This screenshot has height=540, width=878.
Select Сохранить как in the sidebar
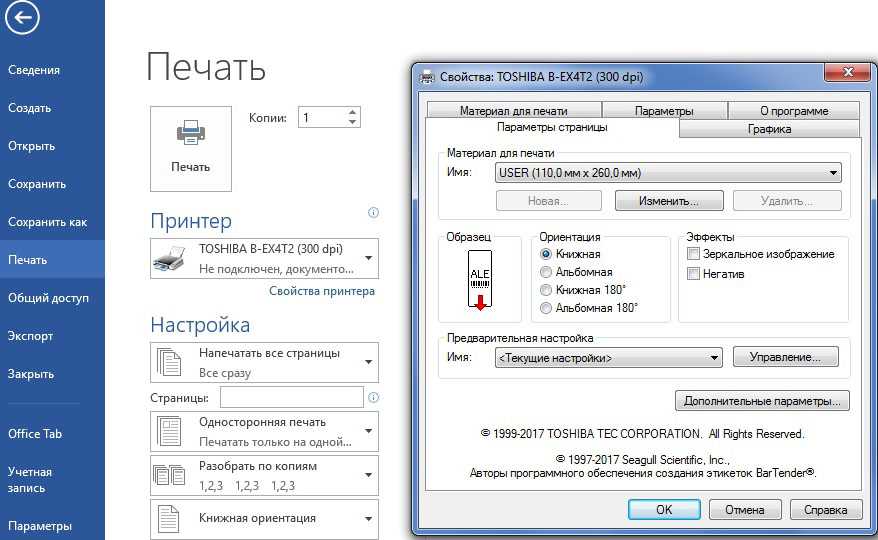(53, 222)
